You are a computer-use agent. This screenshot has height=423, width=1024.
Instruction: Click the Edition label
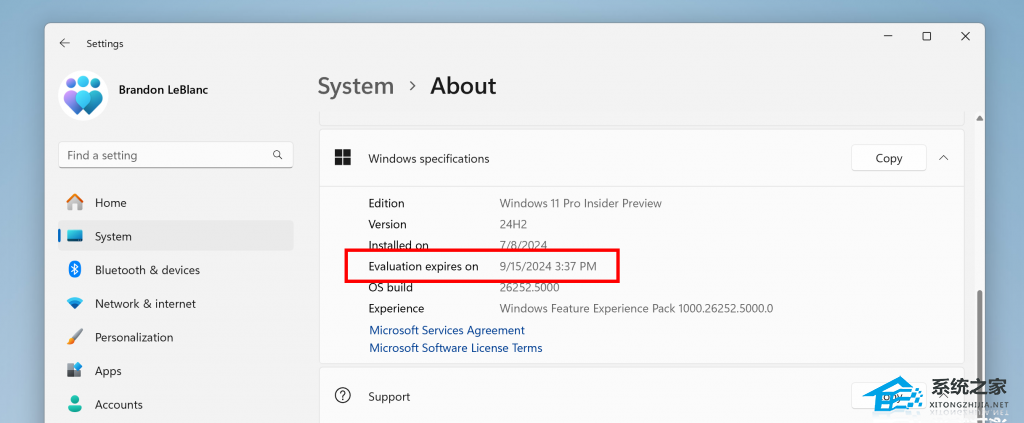coord(387,203)
